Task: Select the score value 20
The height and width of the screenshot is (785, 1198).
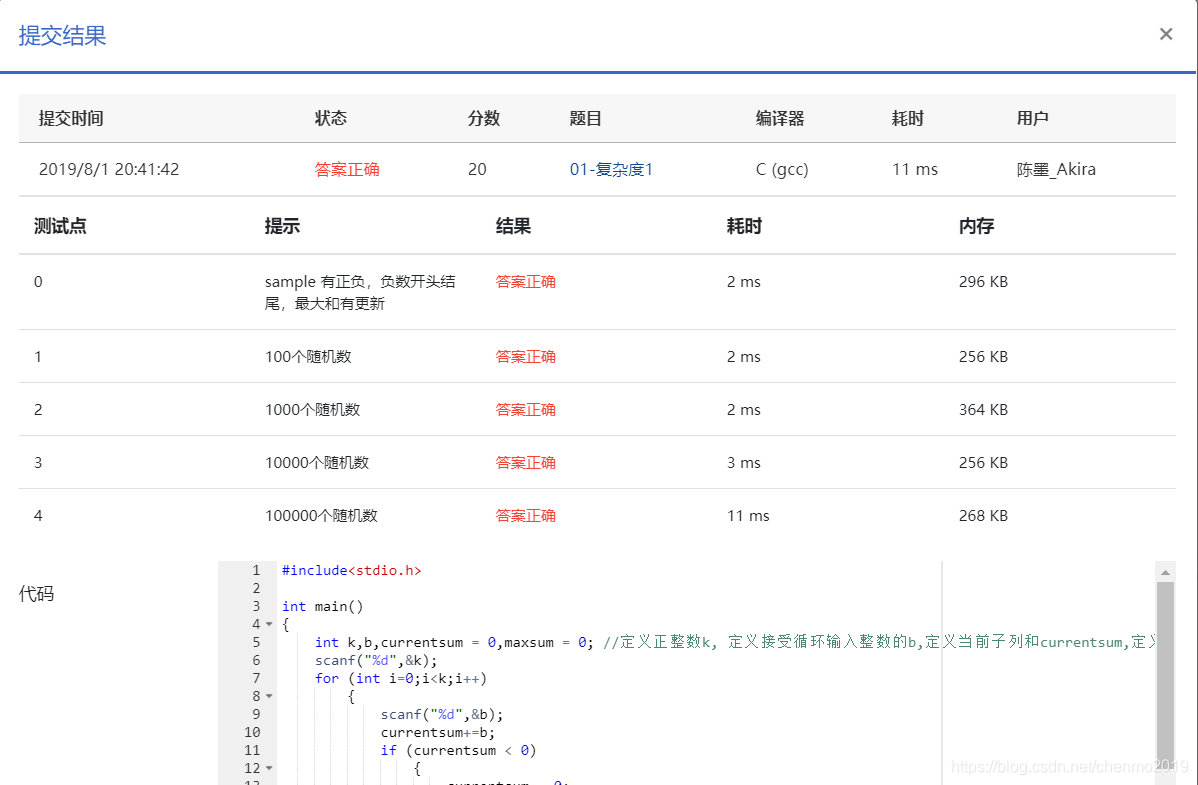Action: click(x=478, y=169)
